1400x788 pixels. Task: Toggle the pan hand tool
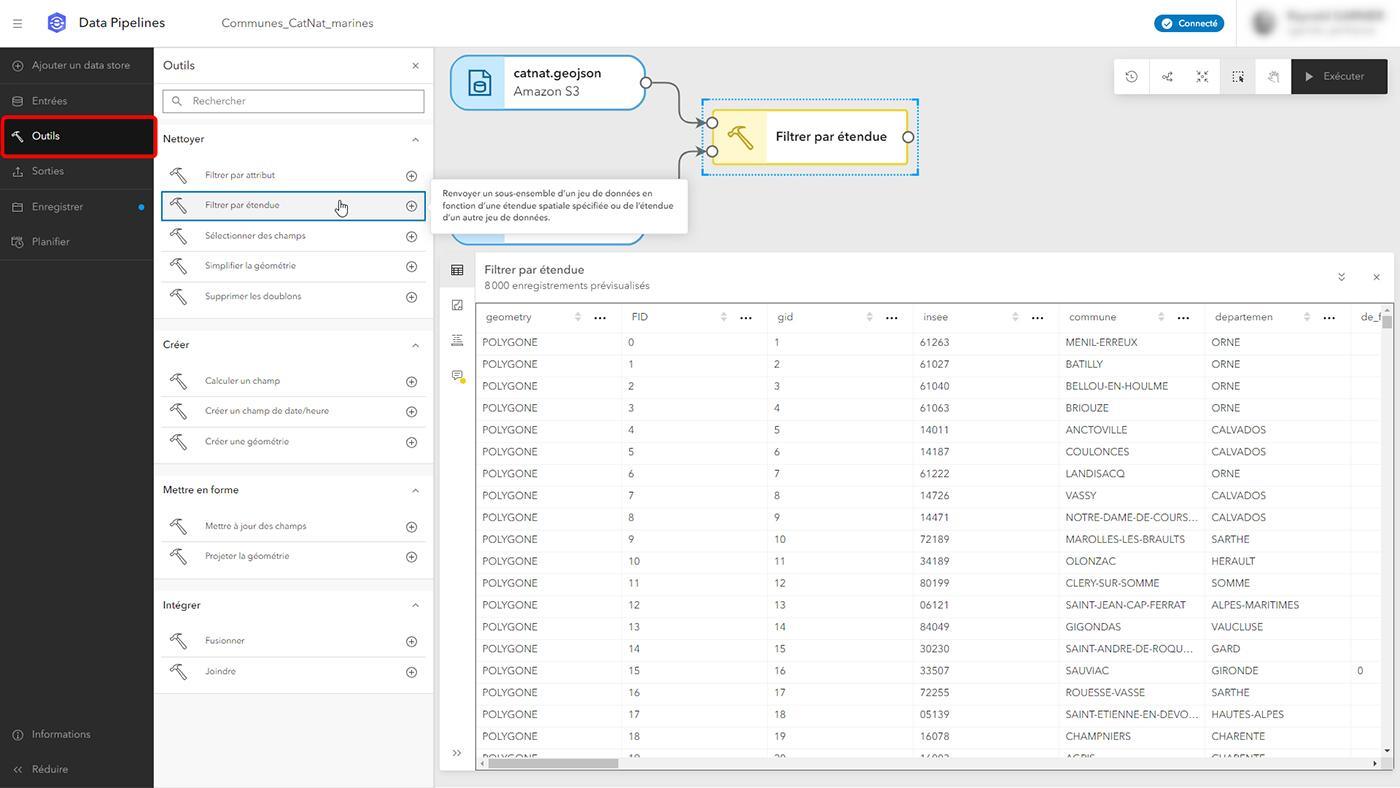[1273, 77]
